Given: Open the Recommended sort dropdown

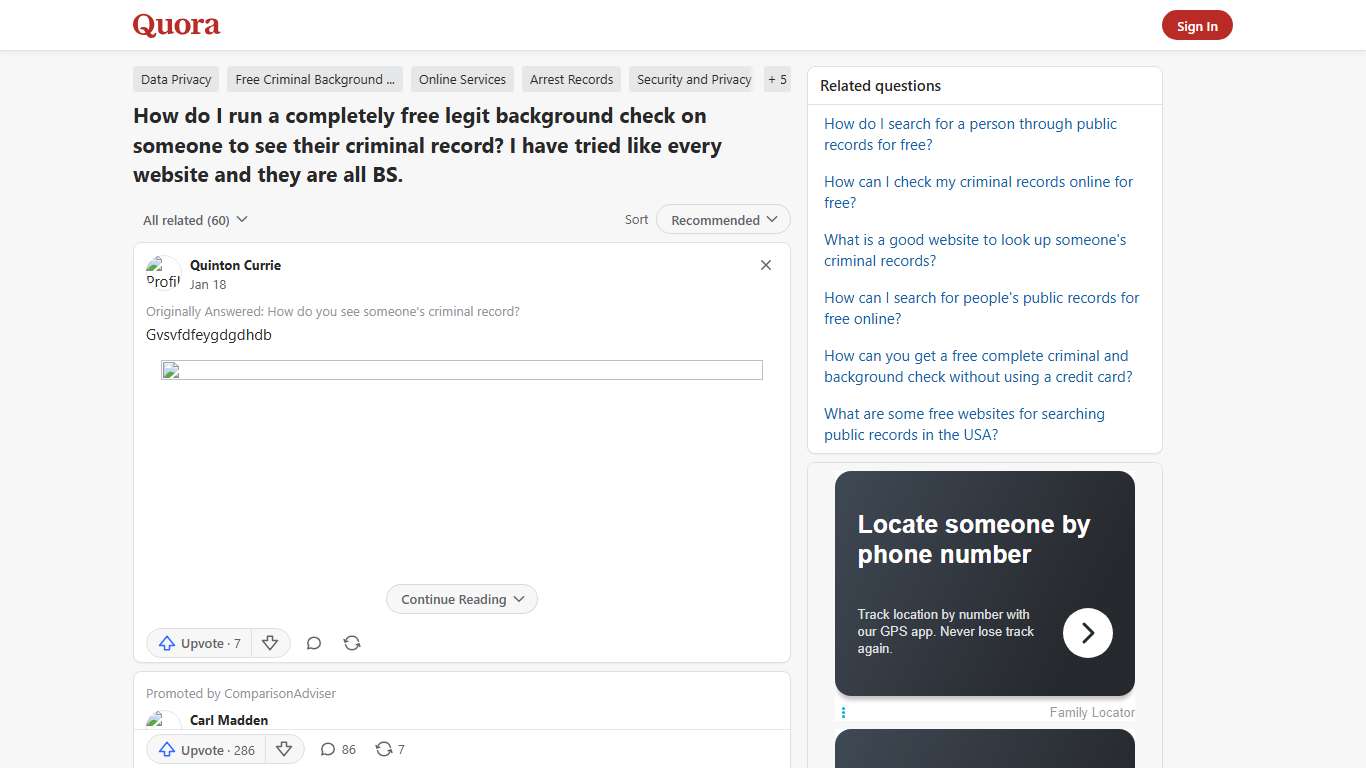Looking at the screenshot, I should coord(722,219).
